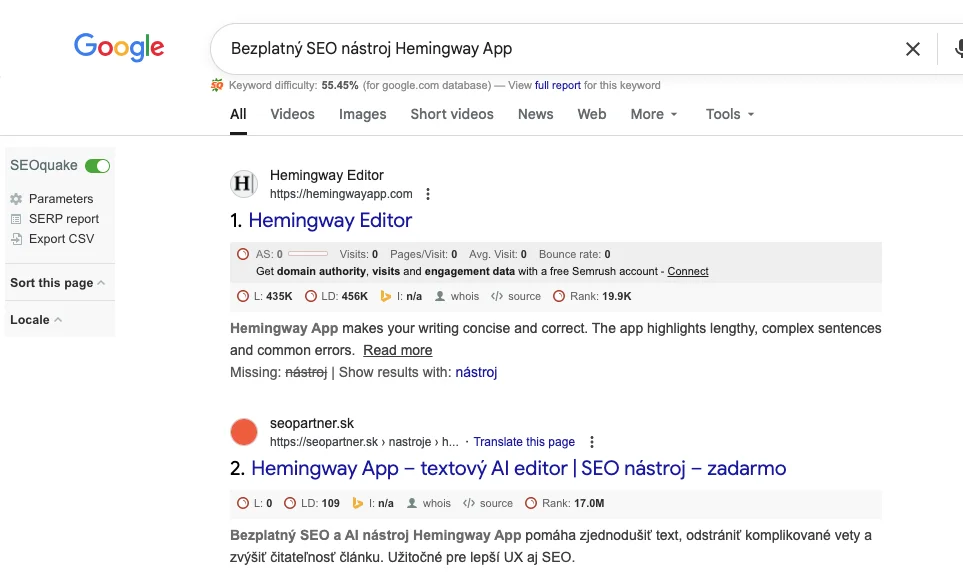Screen dimensions: 963x588
Task: Clear the search box with the X icon
Action: (x=912, y=49)
